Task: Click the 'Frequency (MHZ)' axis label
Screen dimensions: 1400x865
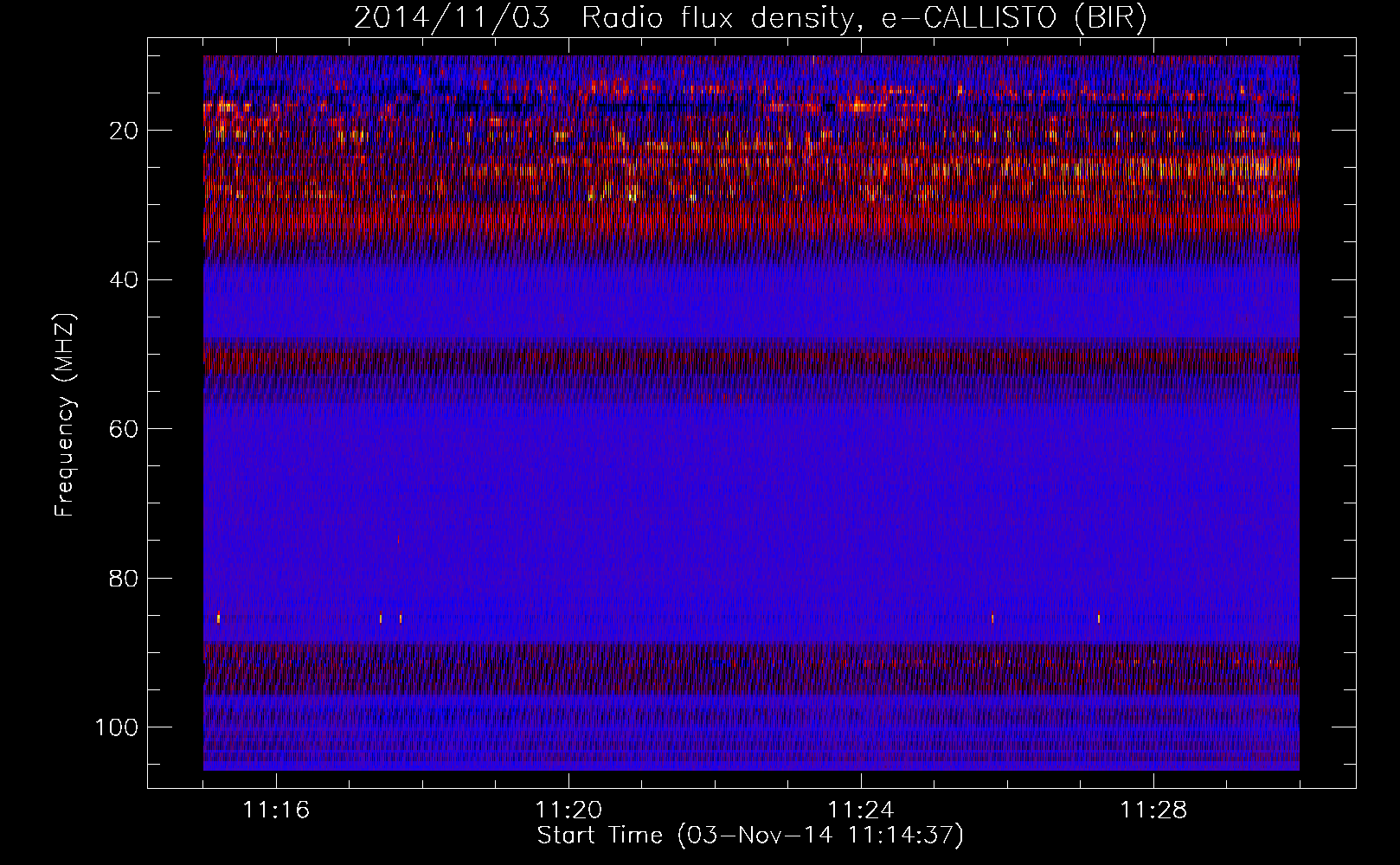Action: (64, 415)
